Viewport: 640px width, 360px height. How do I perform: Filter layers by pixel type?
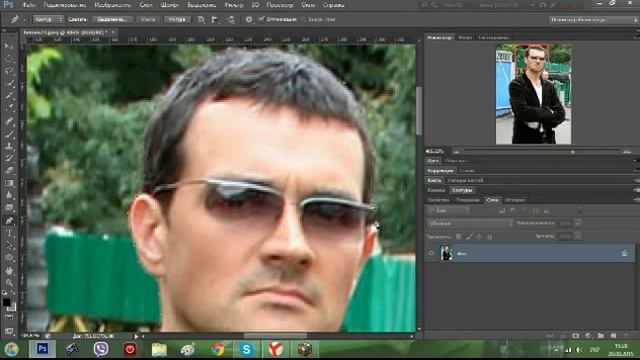[x=502, y=211]
